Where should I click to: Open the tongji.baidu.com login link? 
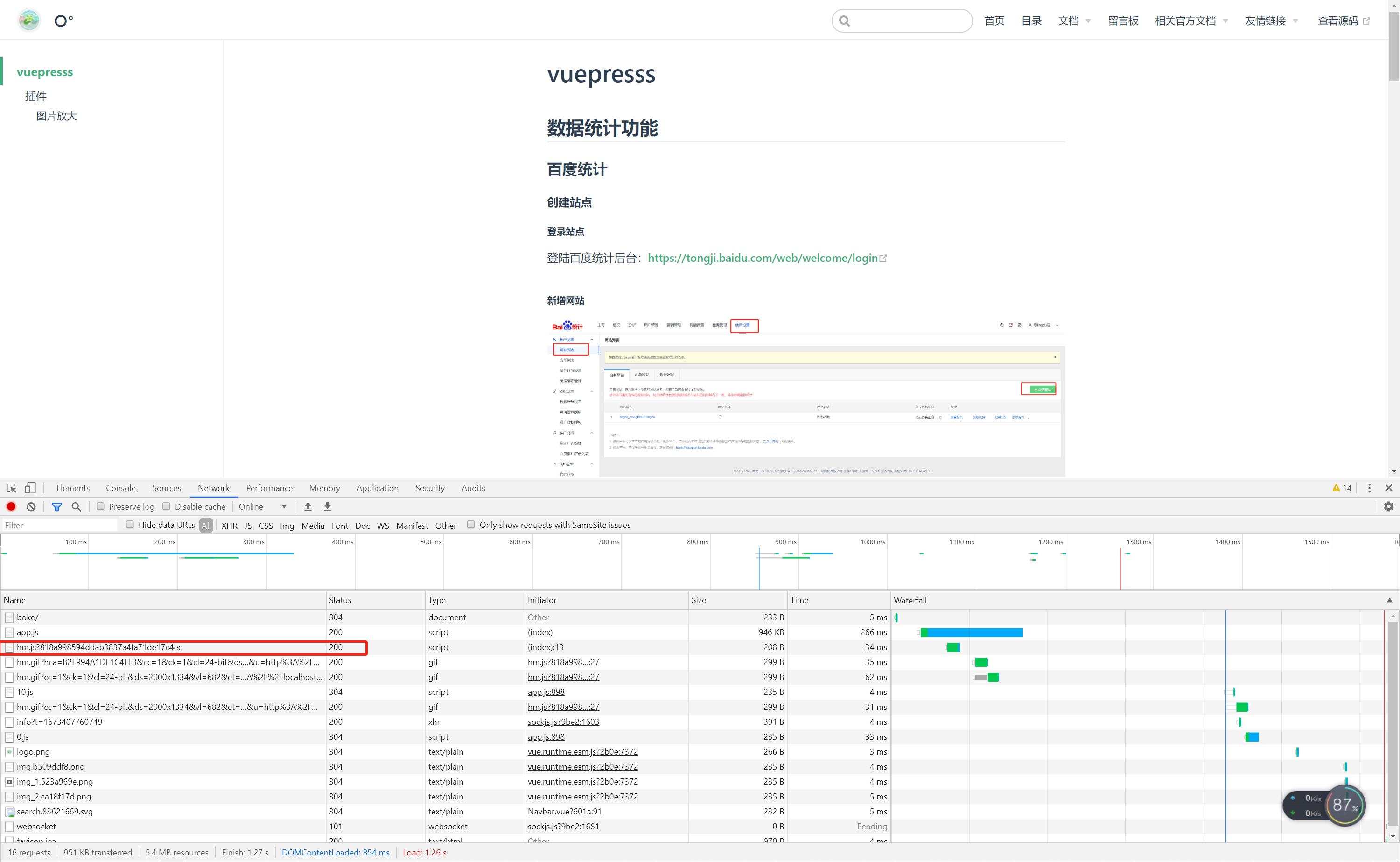(x=763, y=258)
